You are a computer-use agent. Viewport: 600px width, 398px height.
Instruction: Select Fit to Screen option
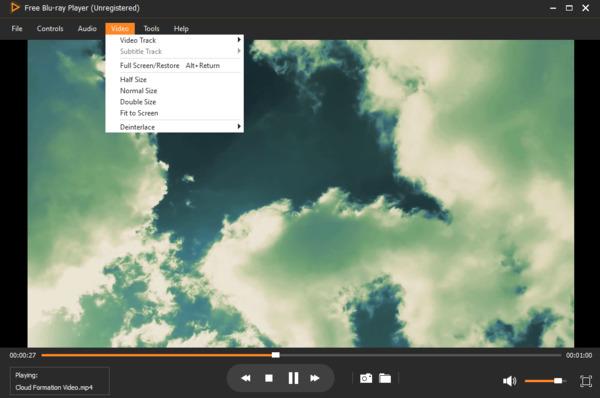(x=174, y=113)
